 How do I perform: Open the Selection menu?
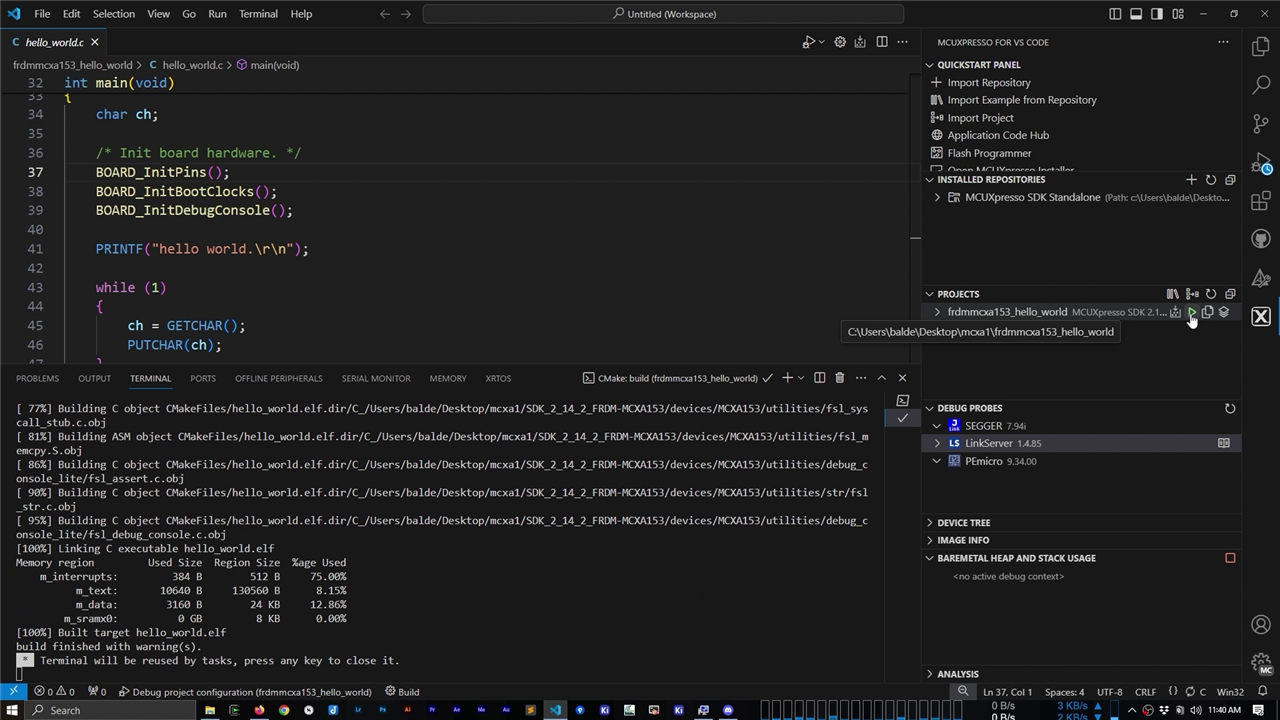click(x=113, y=14)
